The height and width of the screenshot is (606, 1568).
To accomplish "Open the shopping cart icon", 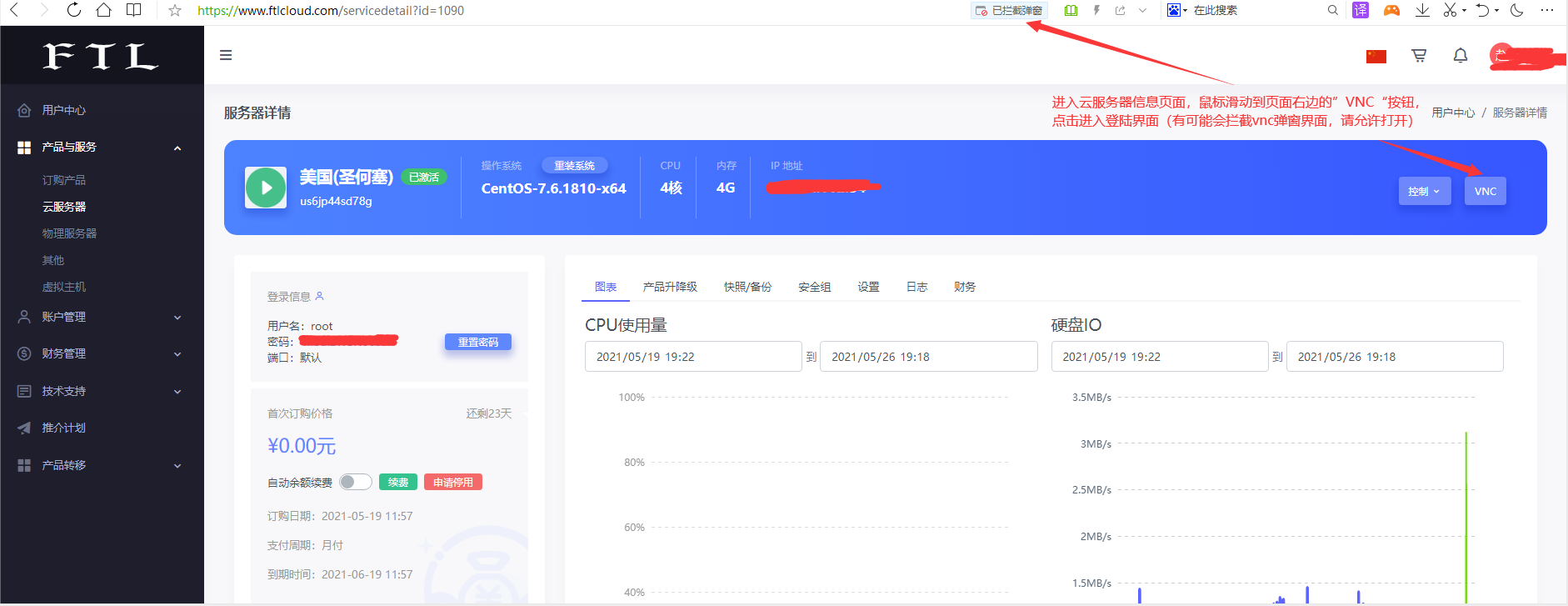I will 1419,55.
